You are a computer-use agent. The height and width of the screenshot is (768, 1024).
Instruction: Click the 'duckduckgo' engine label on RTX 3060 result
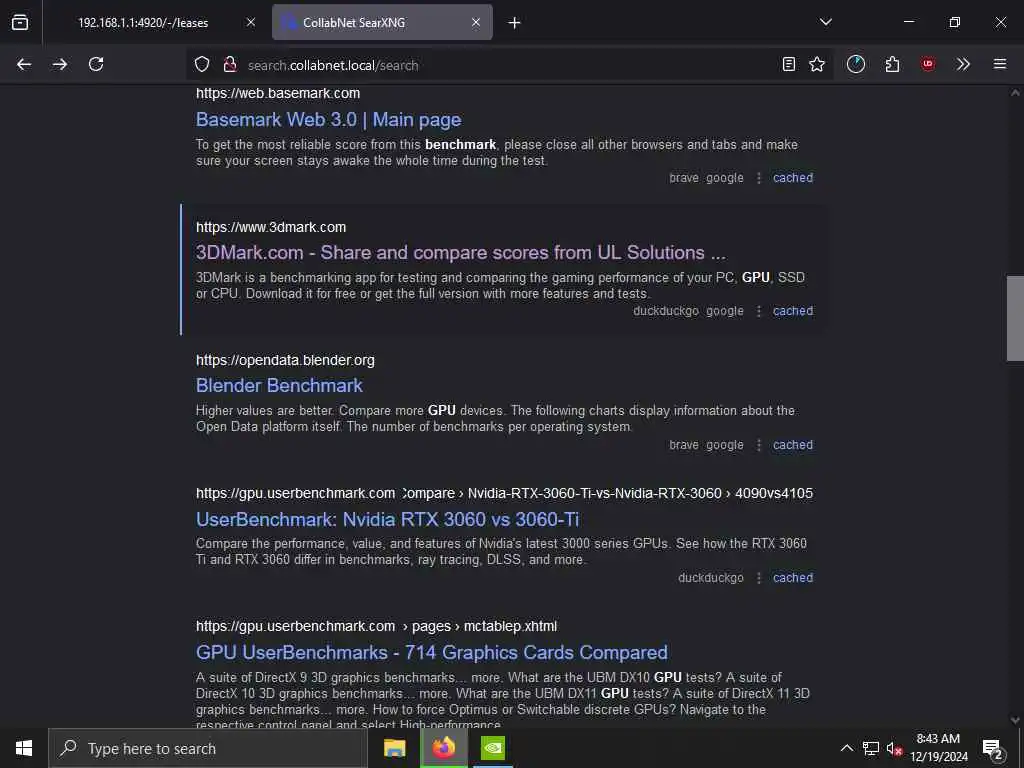coord(711,578)
